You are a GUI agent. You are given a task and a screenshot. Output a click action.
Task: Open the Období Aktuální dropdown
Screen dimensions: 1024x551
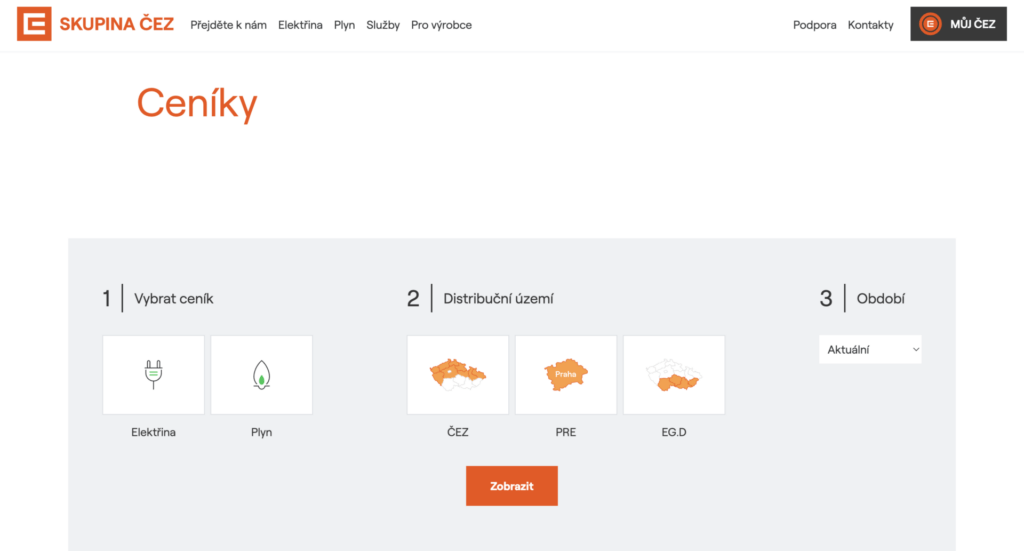tap(870, 350)
